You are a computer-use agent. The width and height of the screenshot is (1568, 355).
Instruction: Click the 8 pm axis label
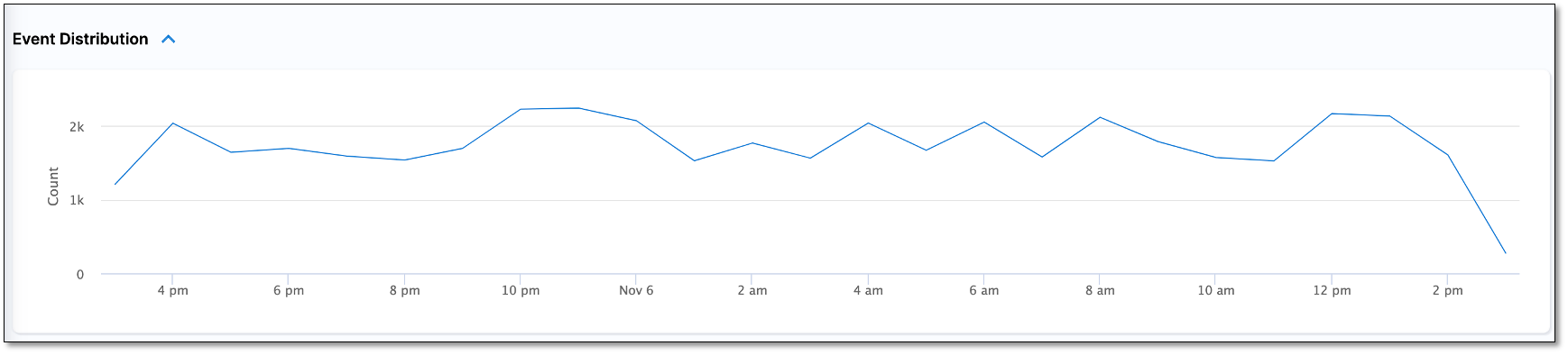click(x=404, y=290)
